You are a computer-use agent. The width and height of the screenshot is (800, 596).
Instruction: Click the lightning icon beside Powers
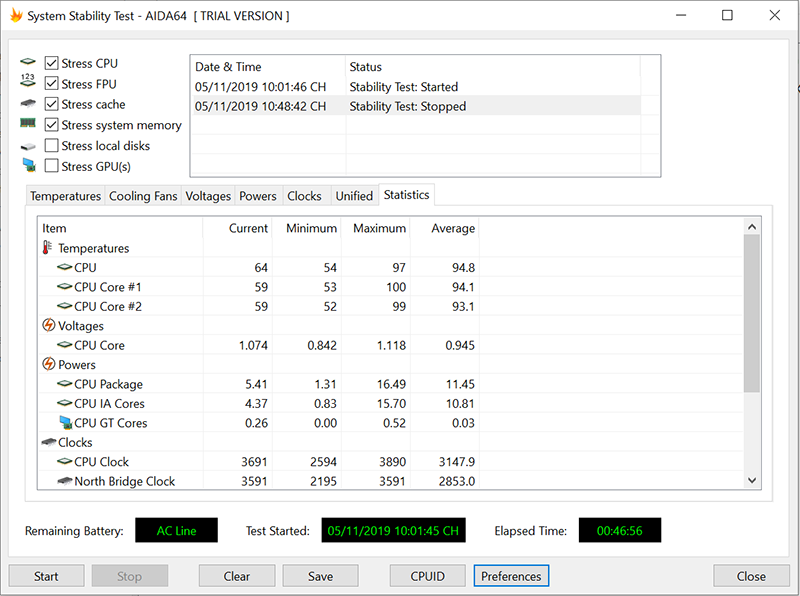(48, 365)
